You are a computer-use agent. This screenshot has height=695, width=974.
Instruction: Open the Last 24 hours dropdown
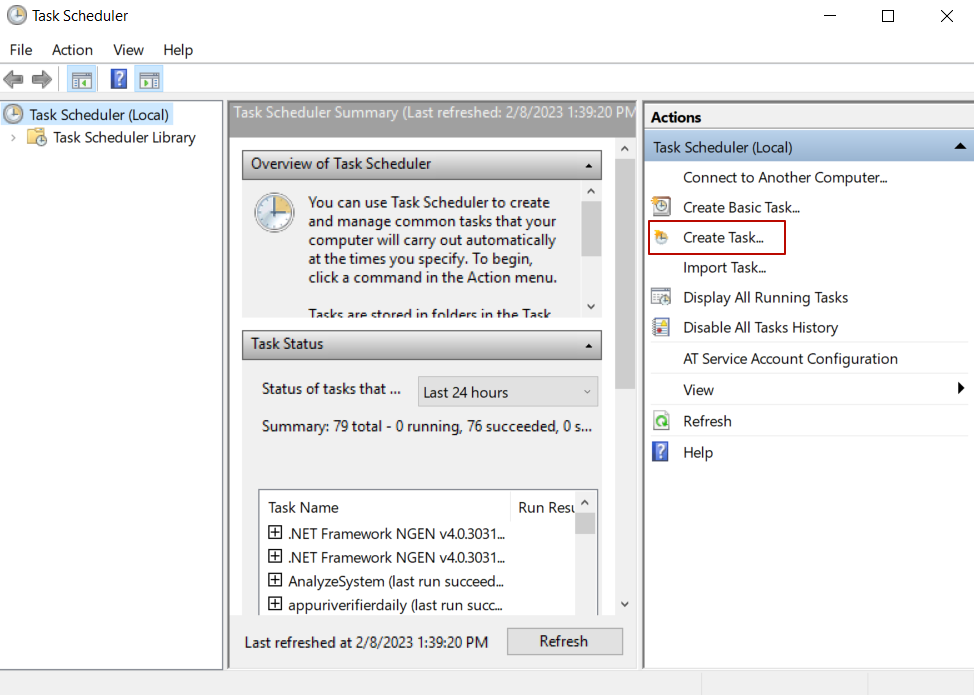coord(506,392)
